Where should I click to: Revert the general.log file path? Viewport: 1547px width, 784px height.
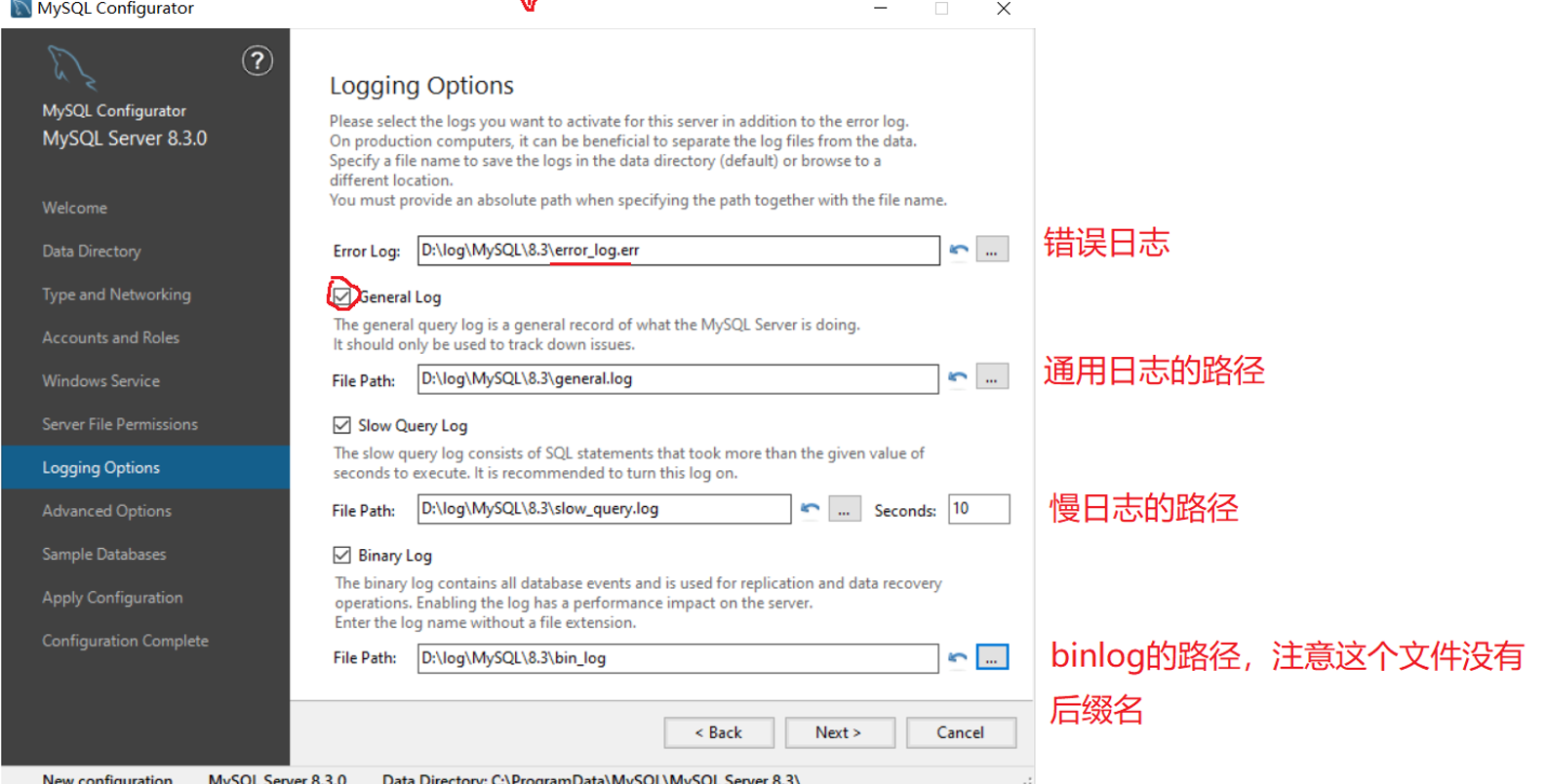click(958, 377)
